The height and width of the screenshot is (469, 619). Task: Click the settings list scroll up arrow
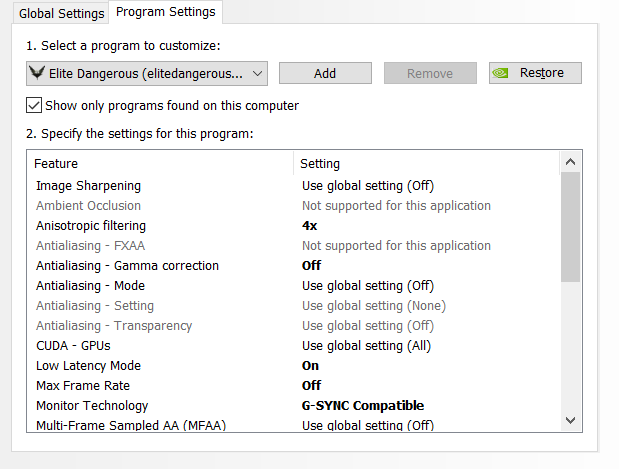[x=570, y=162]
